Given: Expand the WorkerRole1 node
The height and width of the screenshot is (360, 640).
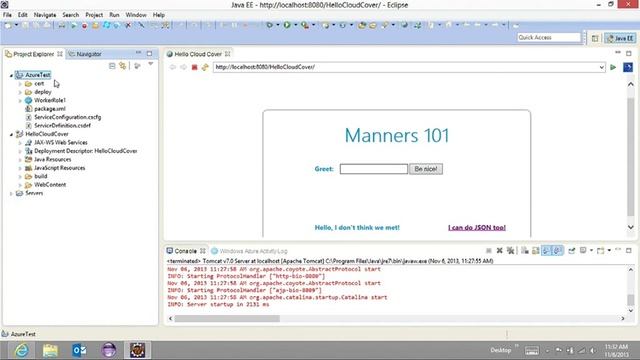Looking at the screenshot, I should [x=20, y=100].
